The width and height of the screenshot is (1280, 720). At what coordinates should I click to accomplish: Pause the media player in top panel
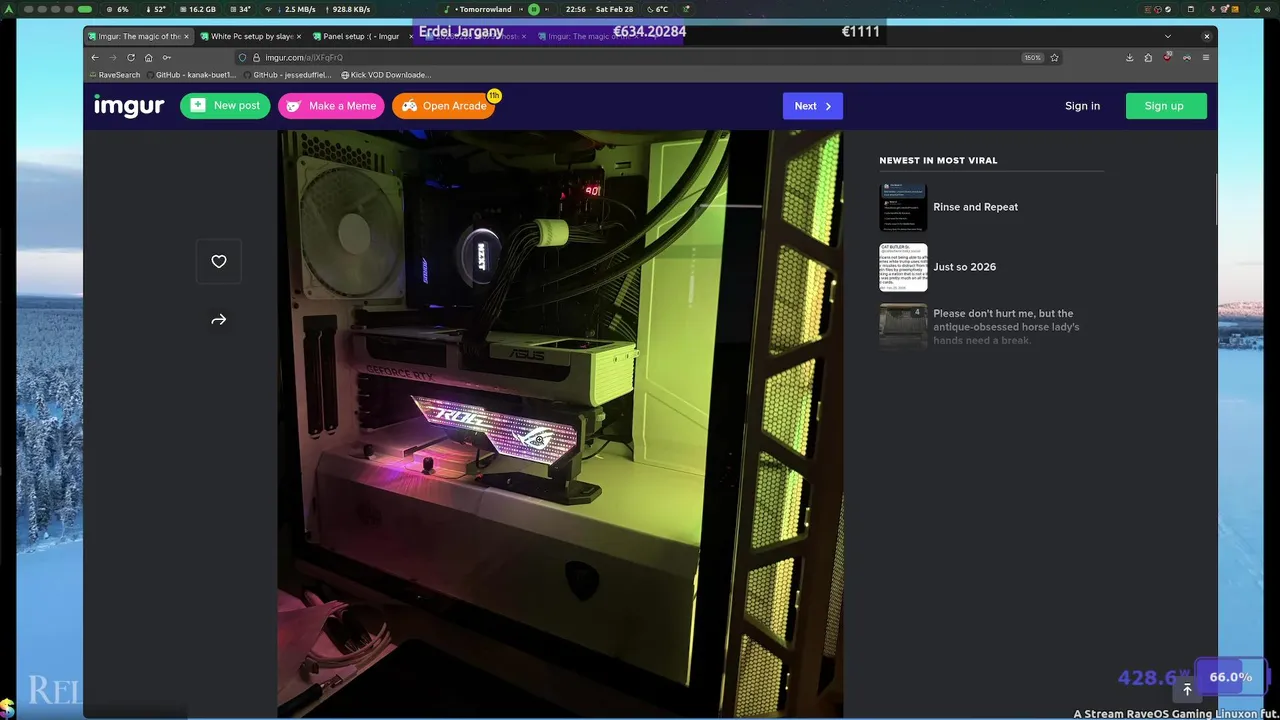pos(534,9)
